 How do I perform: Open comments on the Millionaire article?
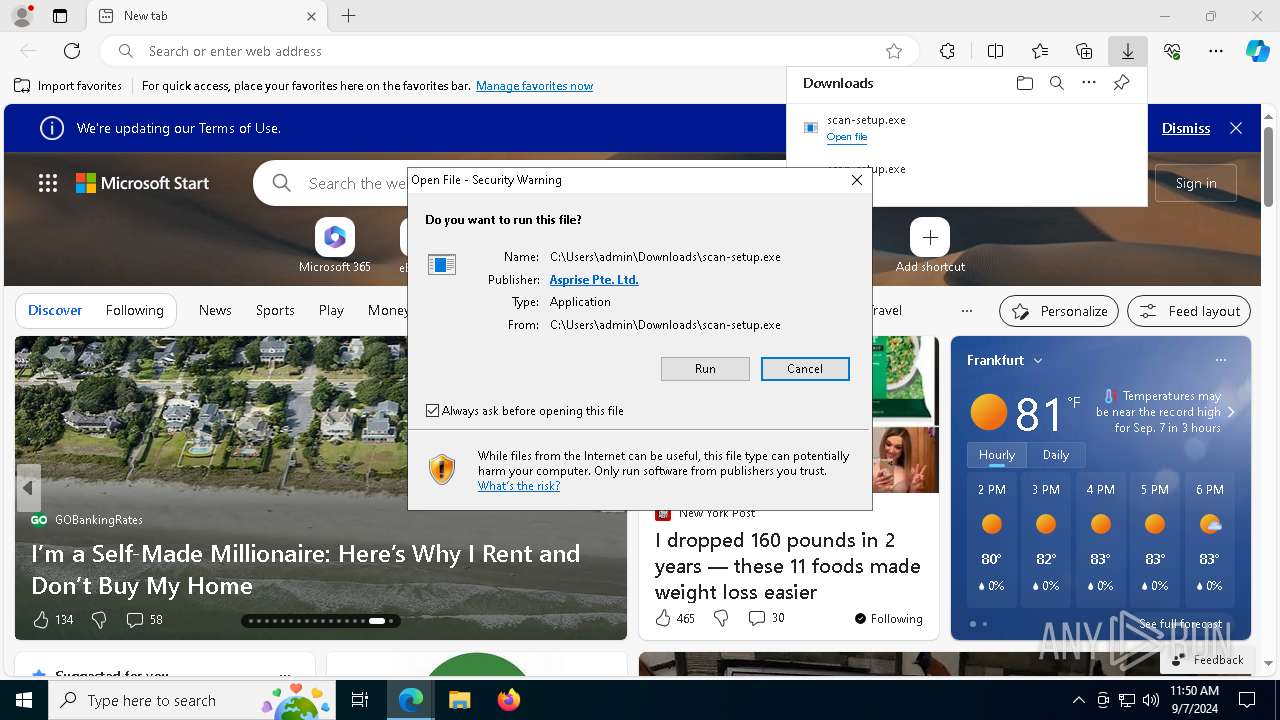pyautogui.click(x=145, y=620)
